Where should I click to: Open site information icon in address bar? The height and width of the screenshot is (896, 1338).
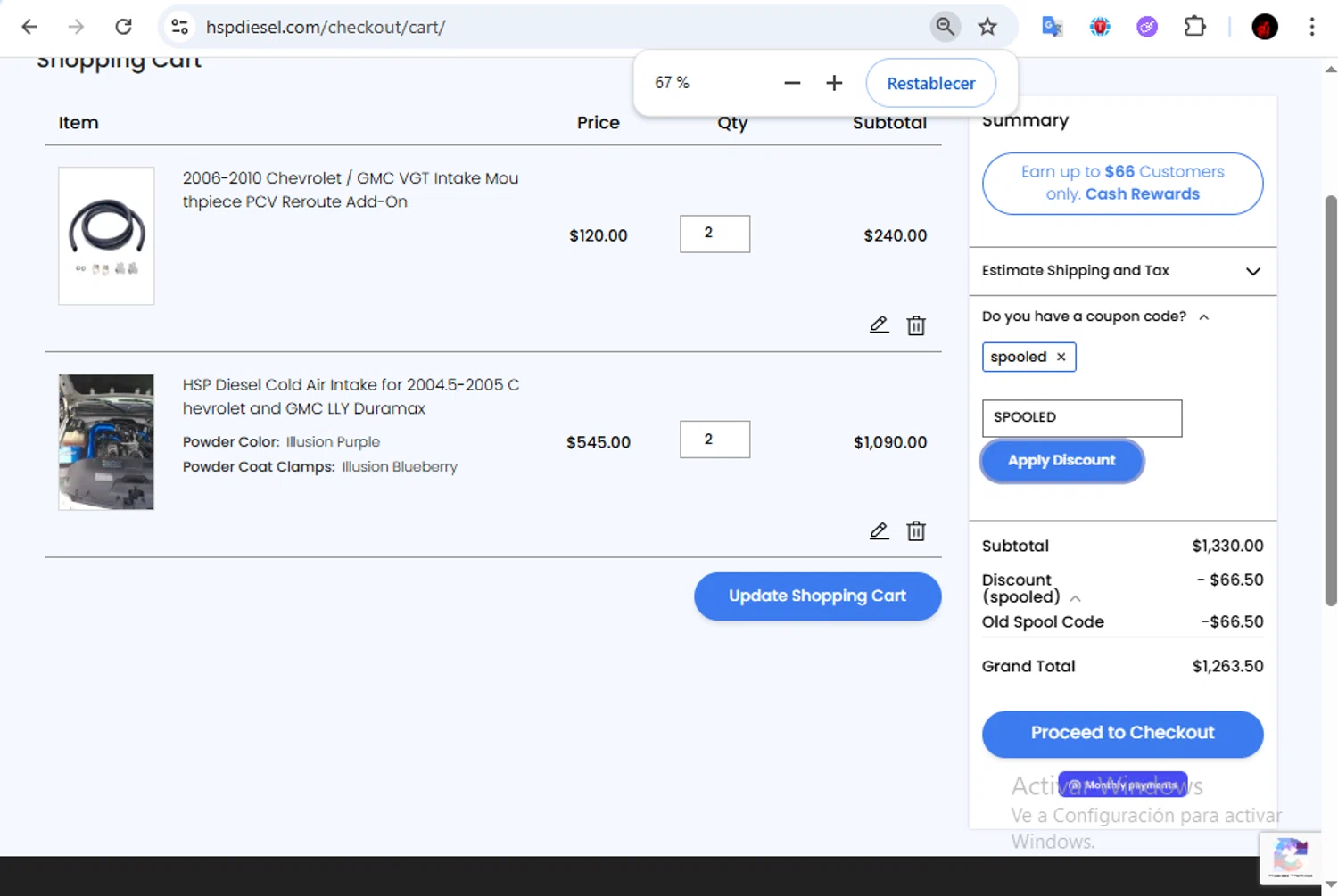[179, 27]
